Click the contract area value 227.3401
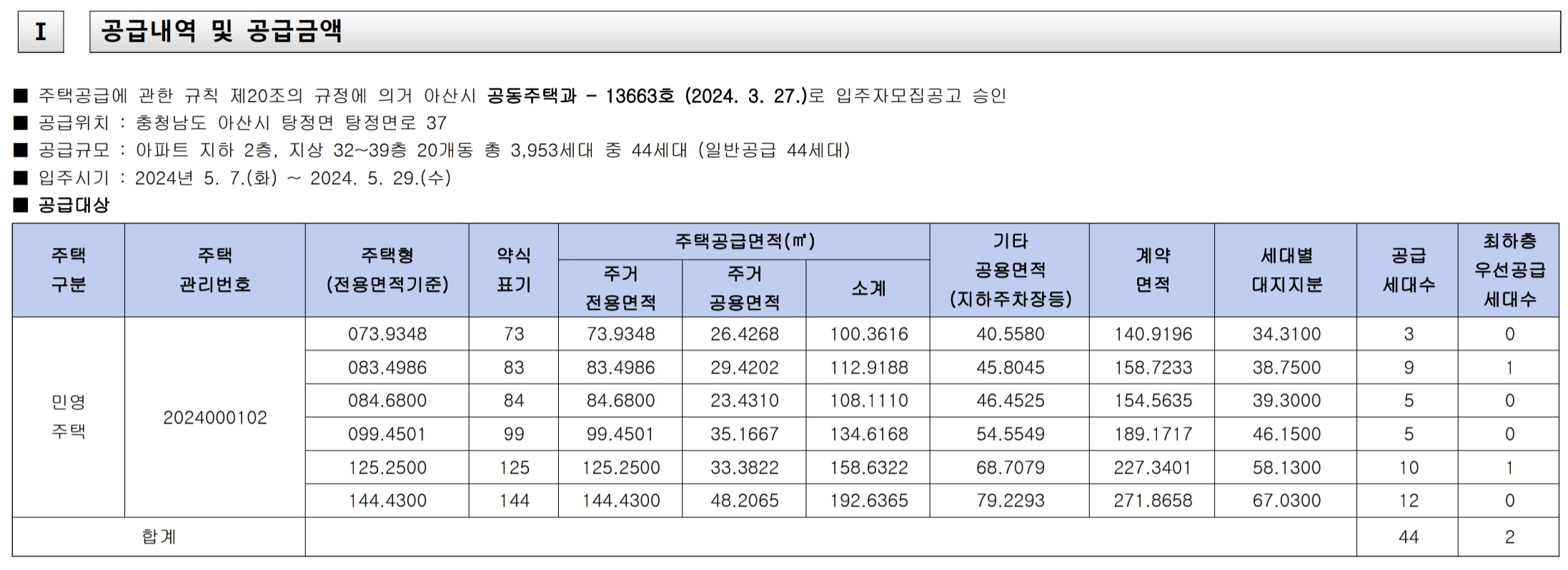 pos(1153,467)
